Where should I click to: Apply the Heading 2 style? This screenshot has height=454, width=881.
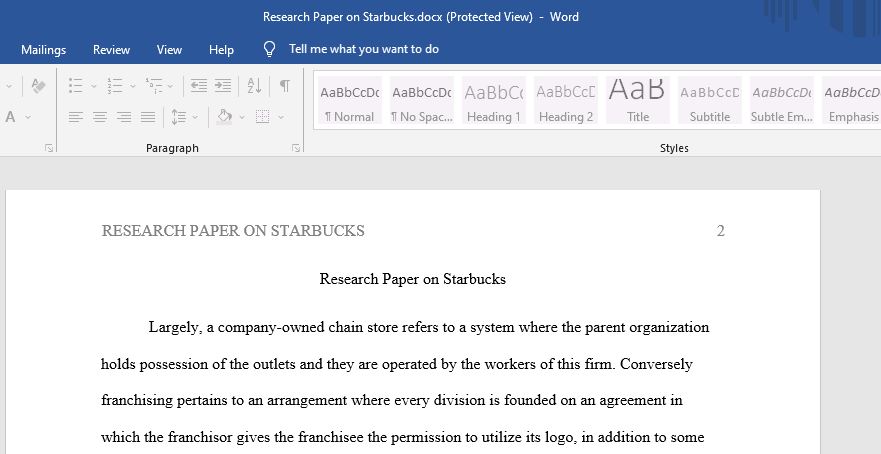[566, 101]
